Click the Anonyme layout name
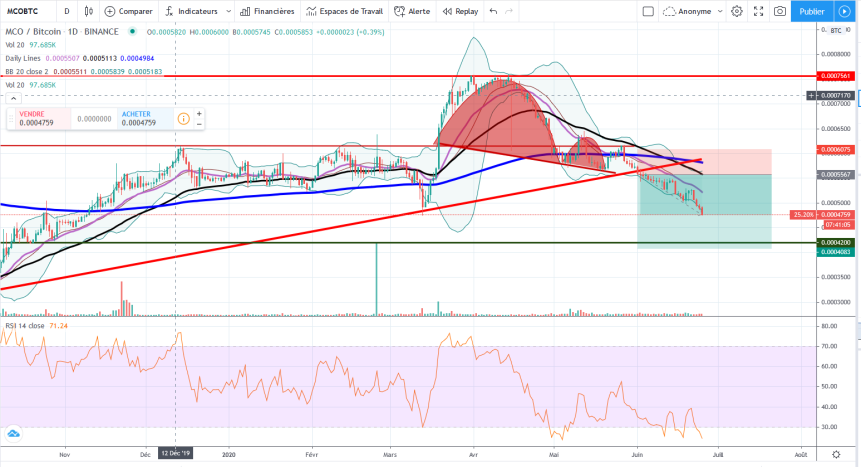This screenshot has width=861, height=467. [694, 11]
